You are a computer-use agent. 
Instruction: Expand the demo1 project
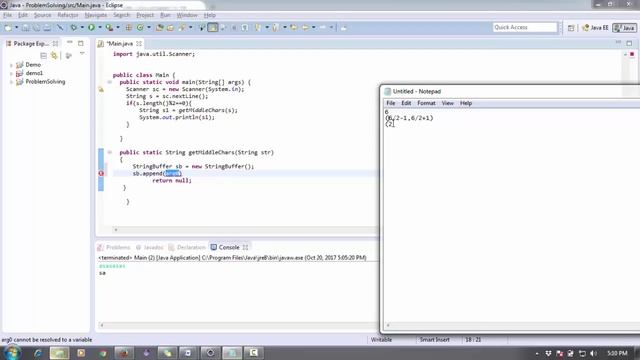click(11, 73)
